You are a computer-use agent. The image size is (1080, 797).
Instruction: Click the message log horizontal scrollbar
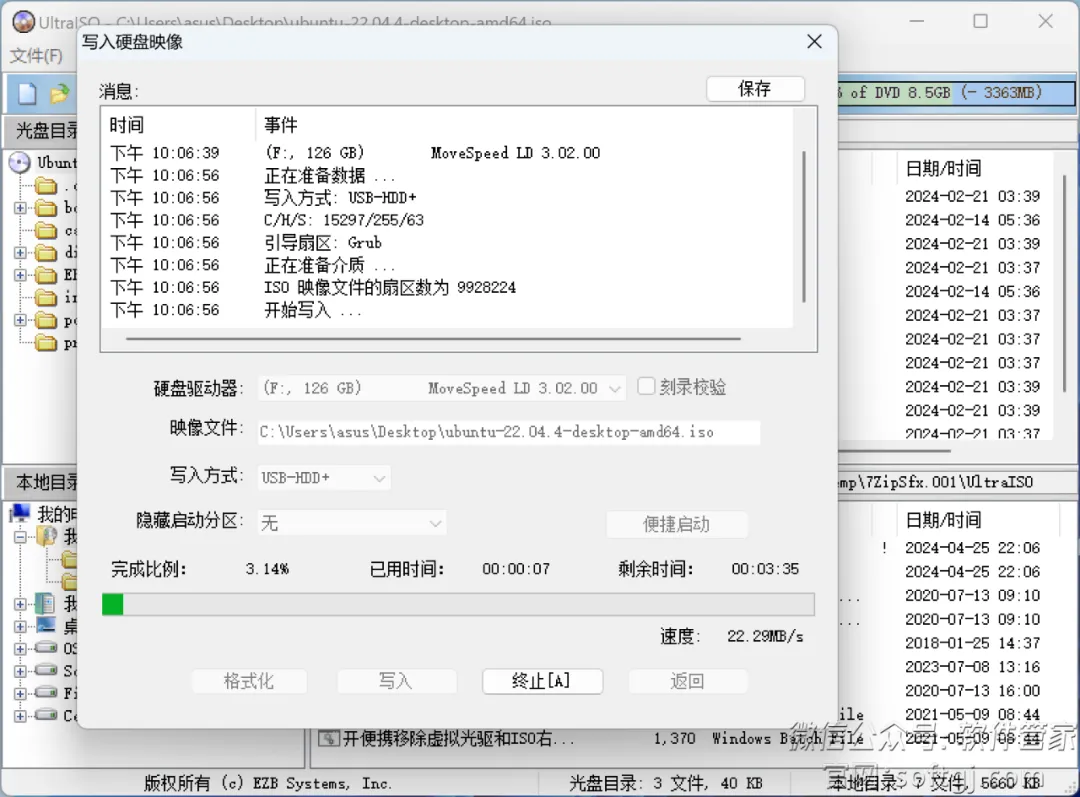(433, 339)
